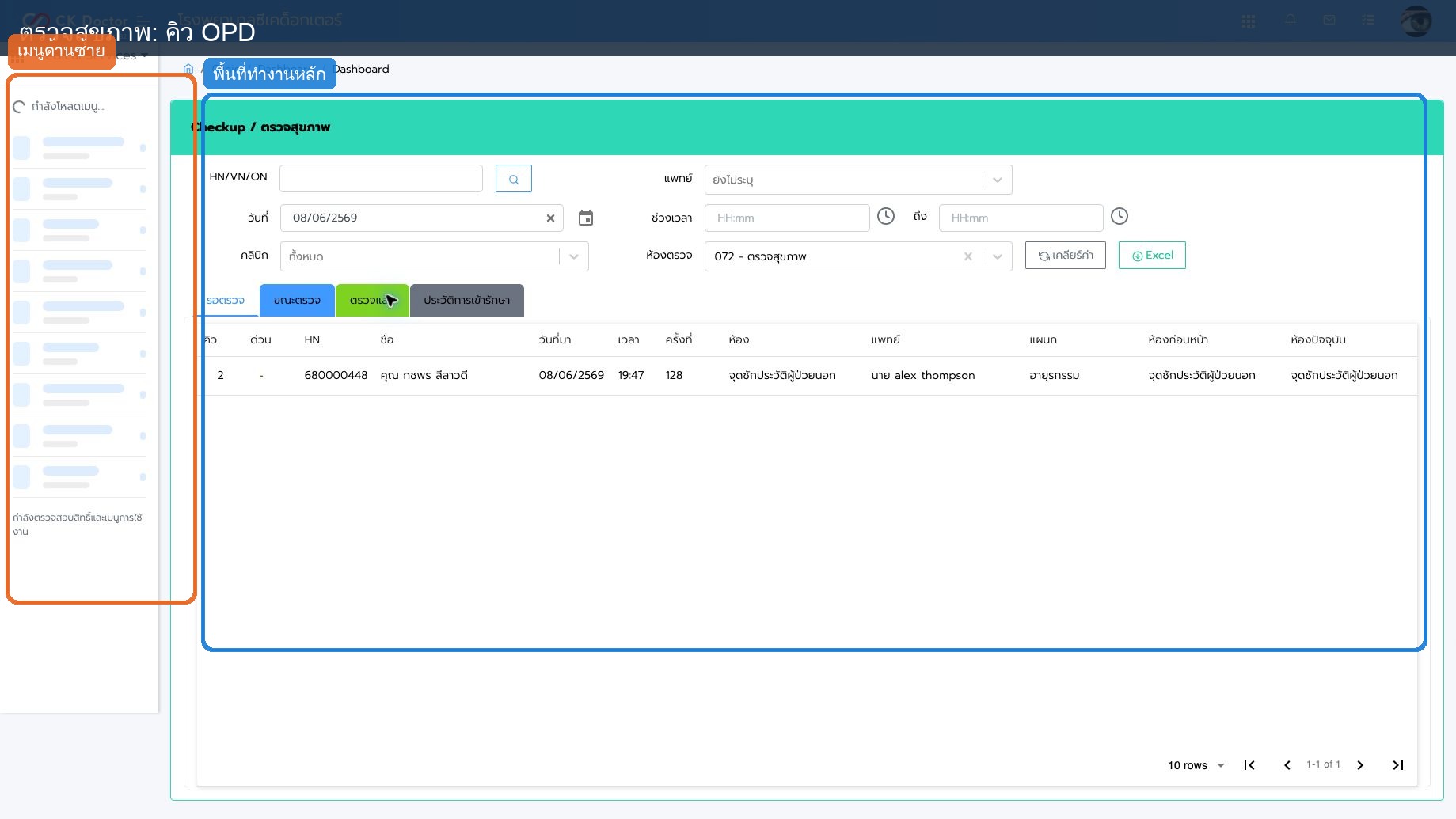Click department cell อายุรกรรม
1456x819 pixels.
click(x=1054, y=375)
